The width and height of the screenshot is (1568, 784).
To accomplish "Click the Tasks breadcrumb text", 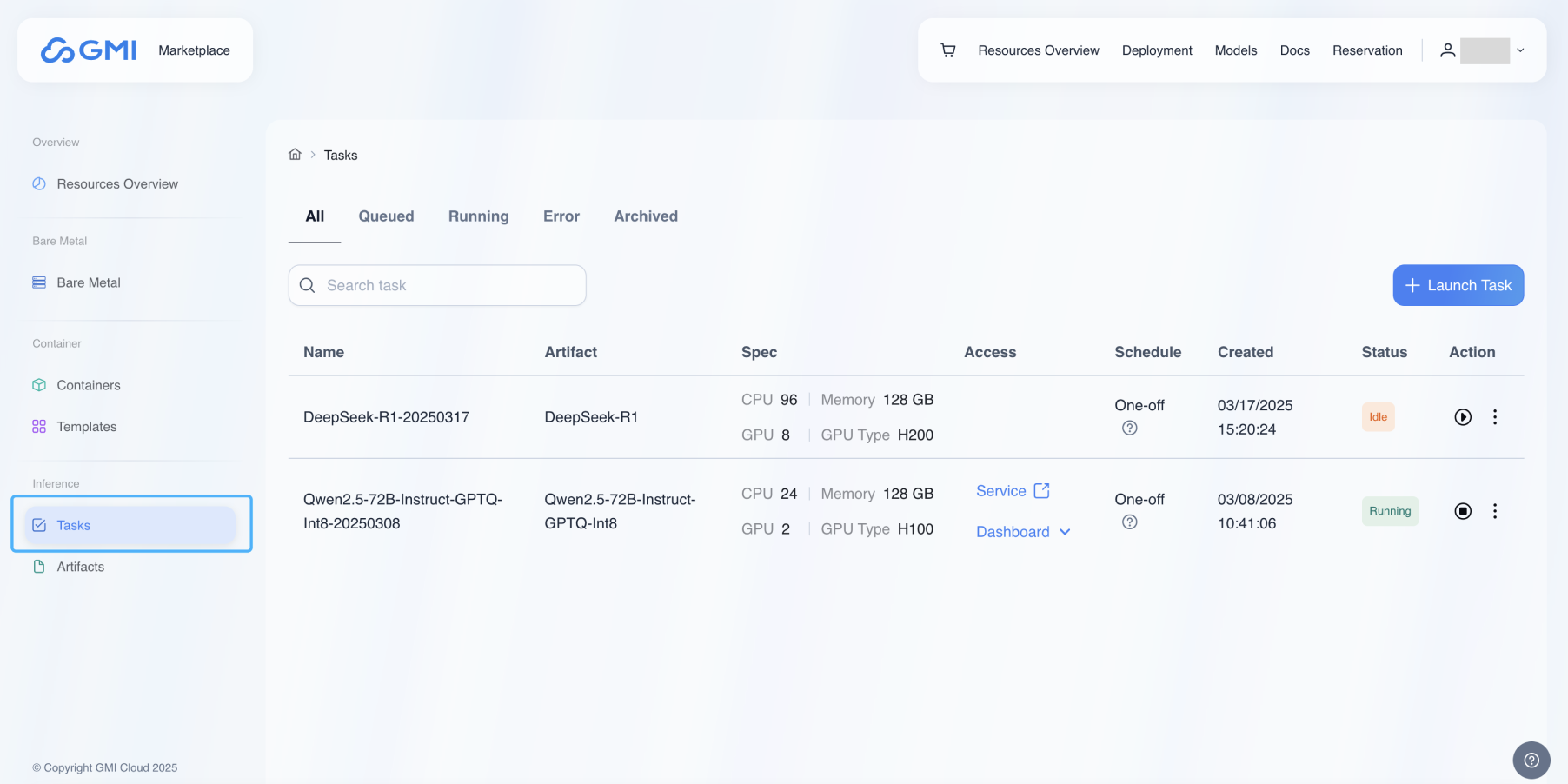I will pyautogui.click(x=341, y=155).
